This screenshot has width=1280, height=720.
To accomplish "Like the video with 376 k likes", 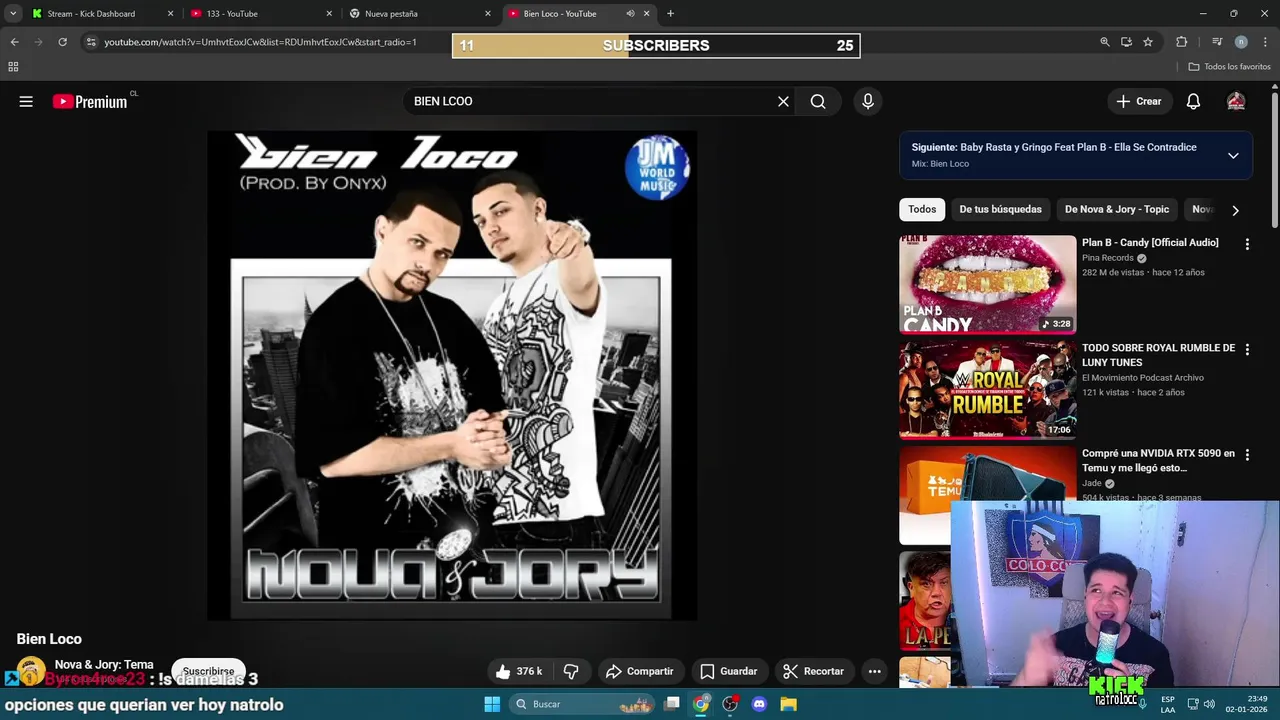I will pyautogui.click(x=519, y=671).
